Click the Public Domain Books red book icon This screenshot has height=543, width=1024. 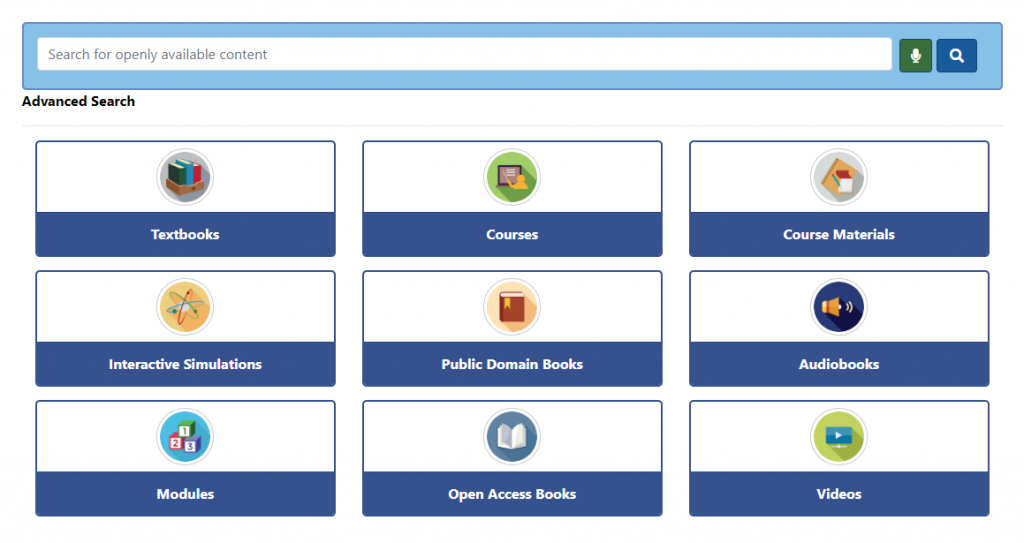click(512, 307)
